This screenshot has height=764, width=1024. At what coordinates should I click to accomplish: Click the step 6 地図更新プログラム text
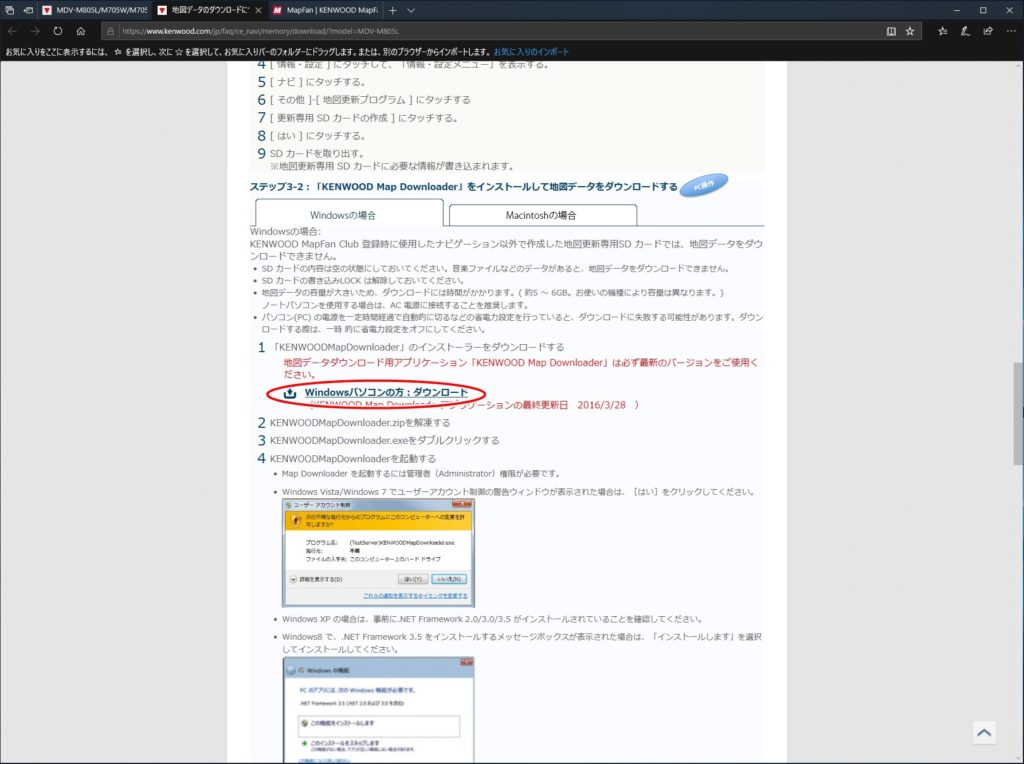pos(370,100)
